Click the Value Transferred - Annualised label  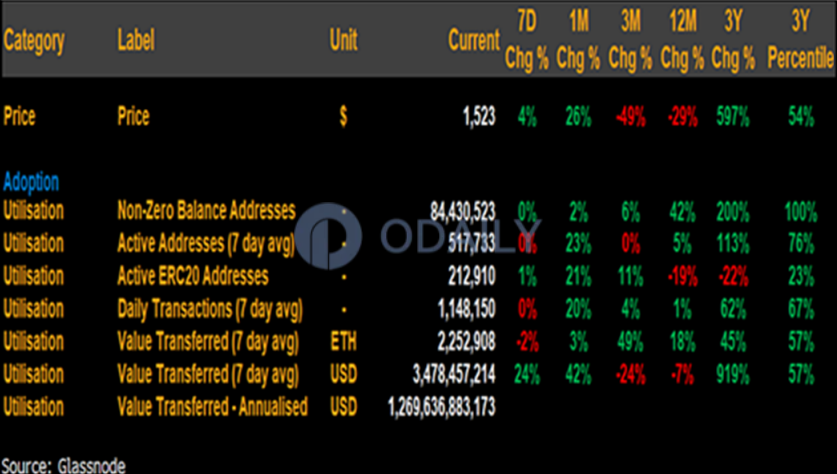212,407
